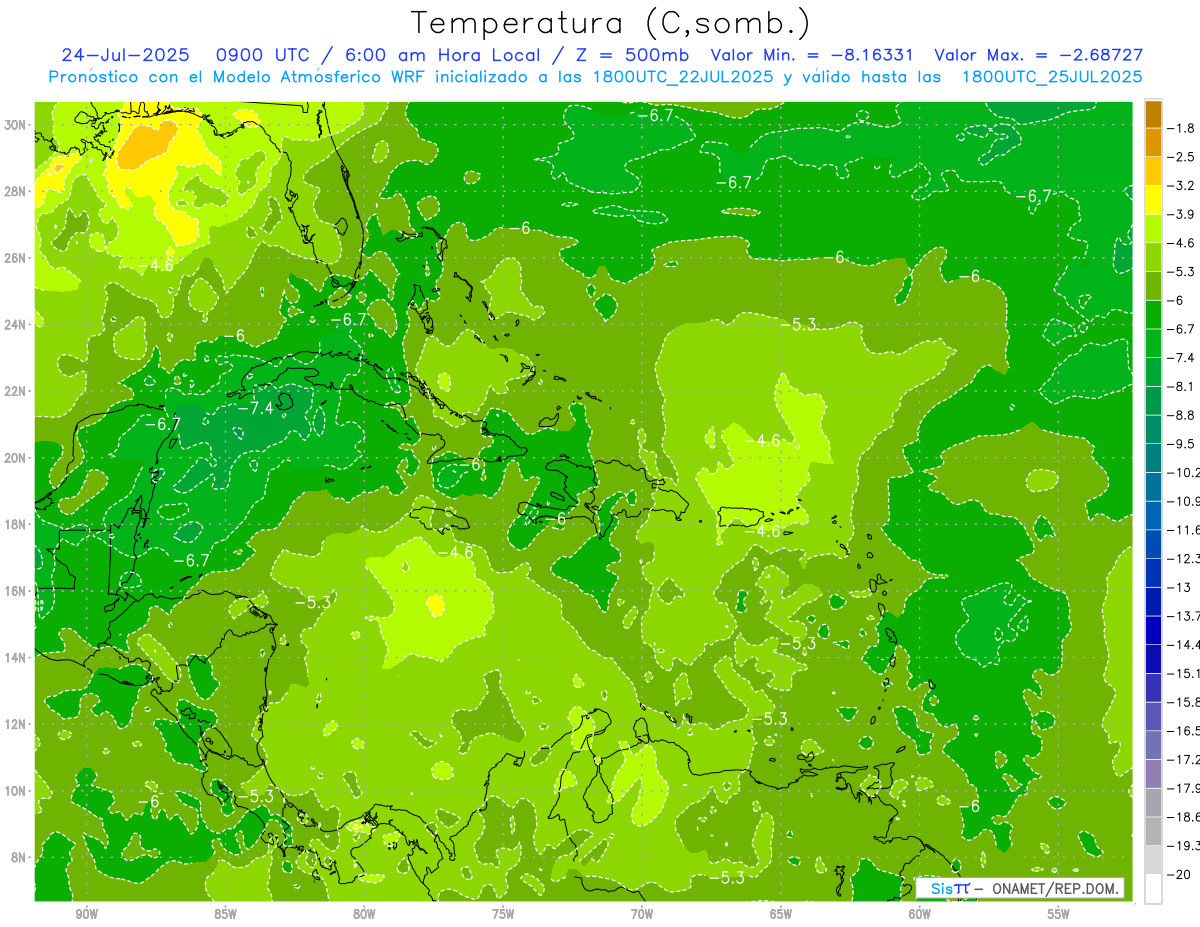This screenshot has width=1200, height=927.
Task: Click the -9.5 value on the color scale
Action: pyautogui.click(x=1182, y=443)
